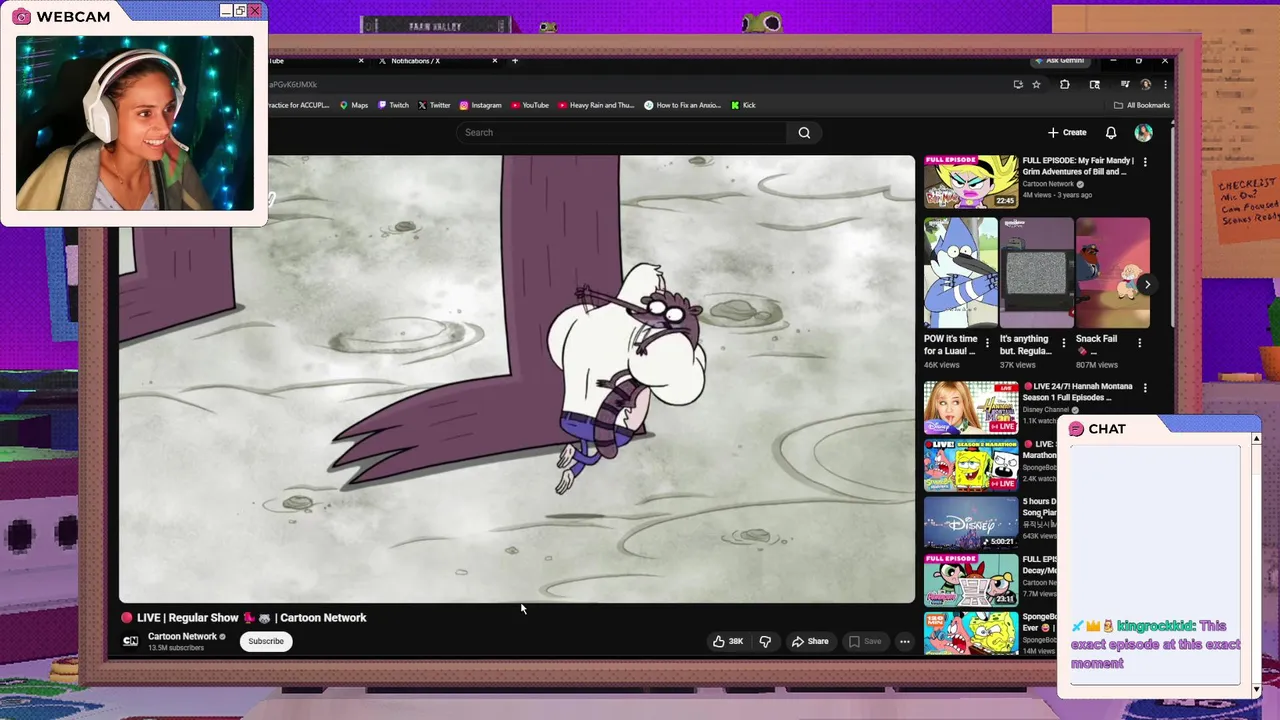Click the WEBCAM camera icon

21,17
